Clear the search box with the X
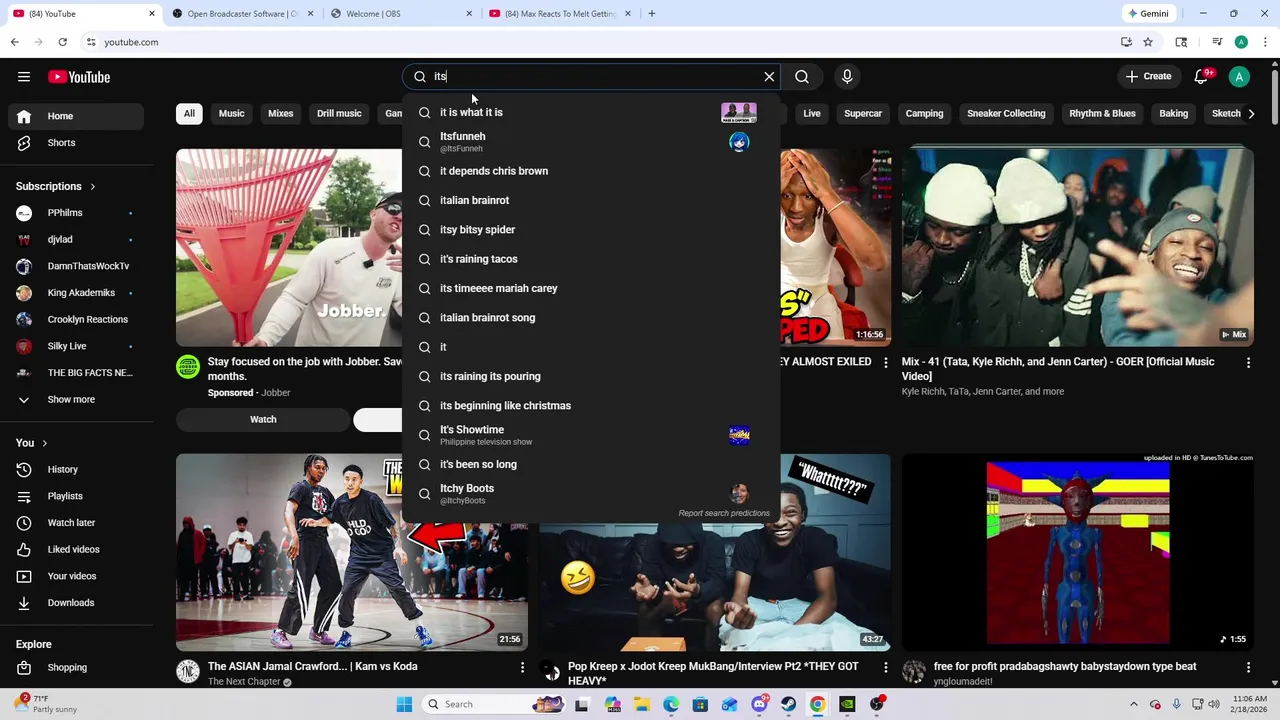The height and width of the screenshot is (720, 1280). [769, 77]
